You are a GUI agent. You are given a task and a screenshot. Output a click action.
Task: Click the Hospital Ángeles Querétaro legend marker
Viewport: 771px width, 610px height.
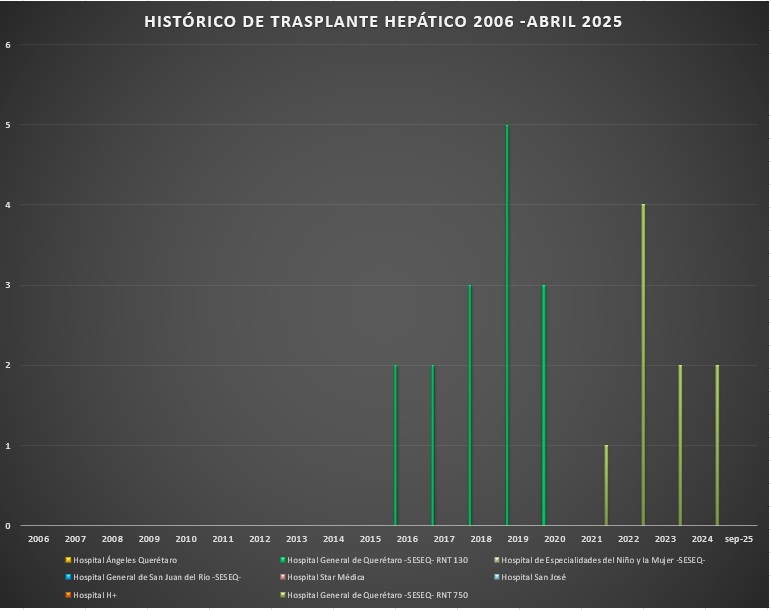(x=69, y=560)
